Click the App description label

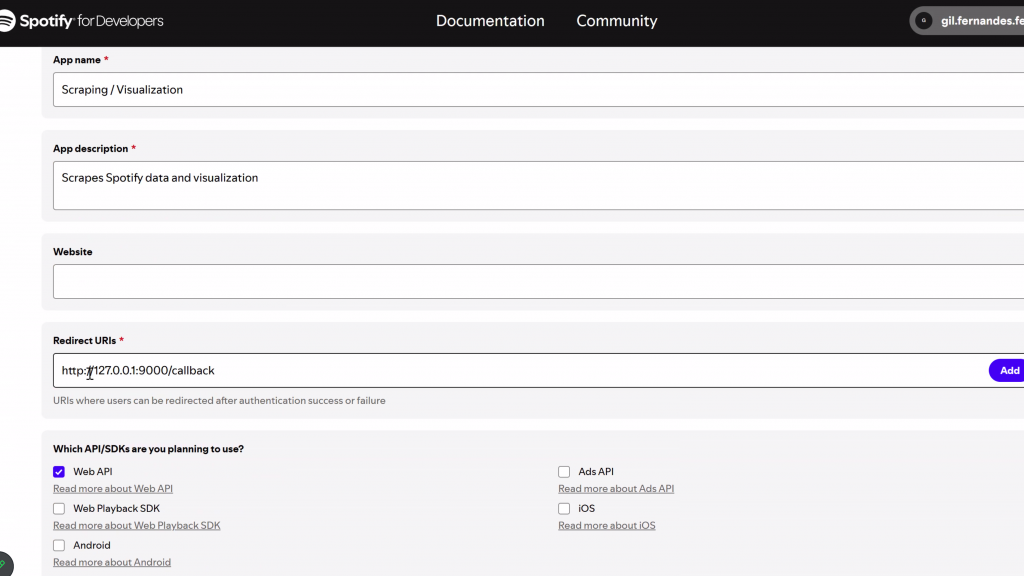pos(90,148)
